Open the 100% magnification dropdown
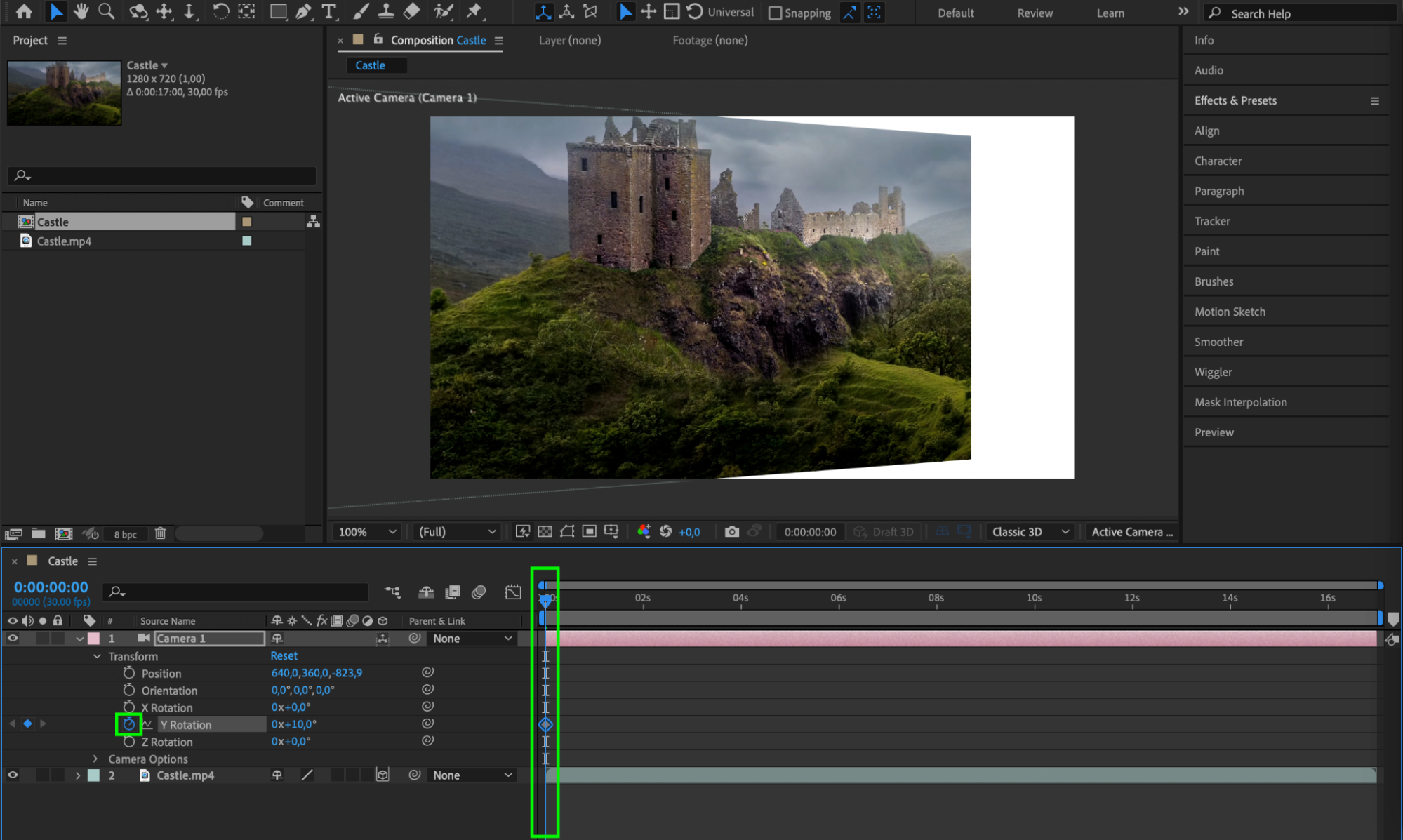 (x=367, y=532)
